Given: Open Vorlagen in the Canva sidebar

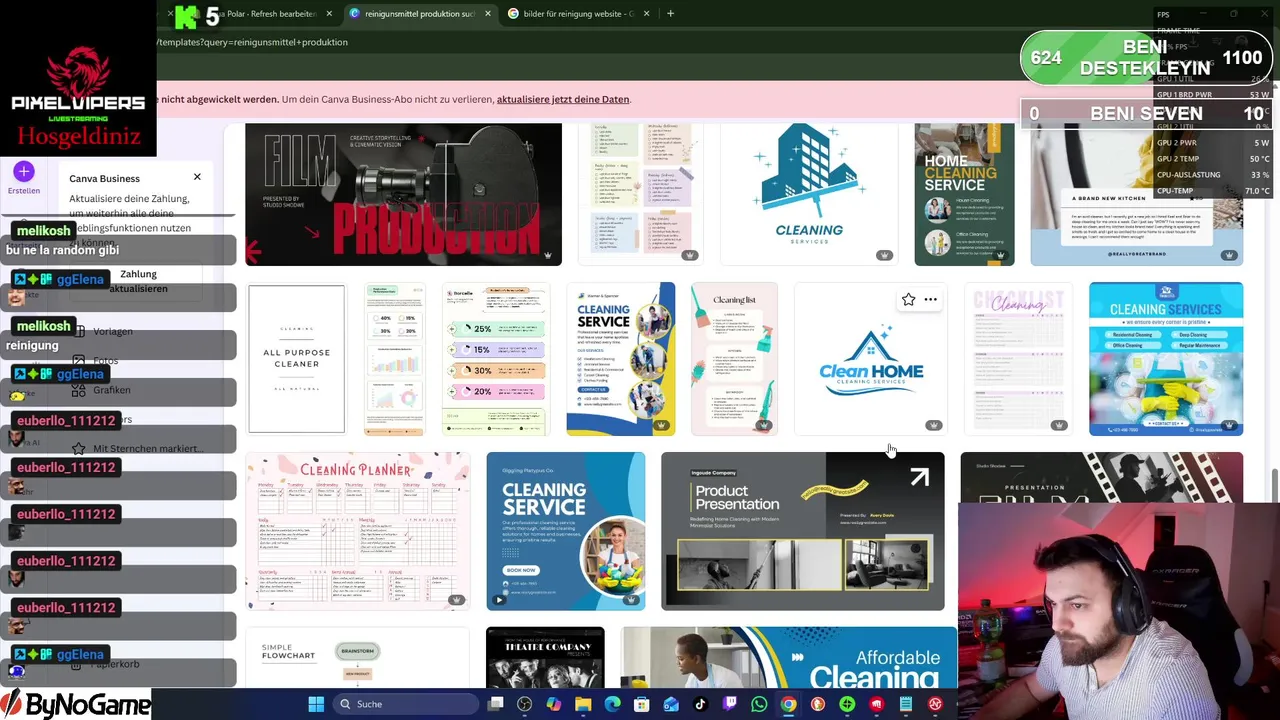Looking at the screenshot, I should 113,331.
